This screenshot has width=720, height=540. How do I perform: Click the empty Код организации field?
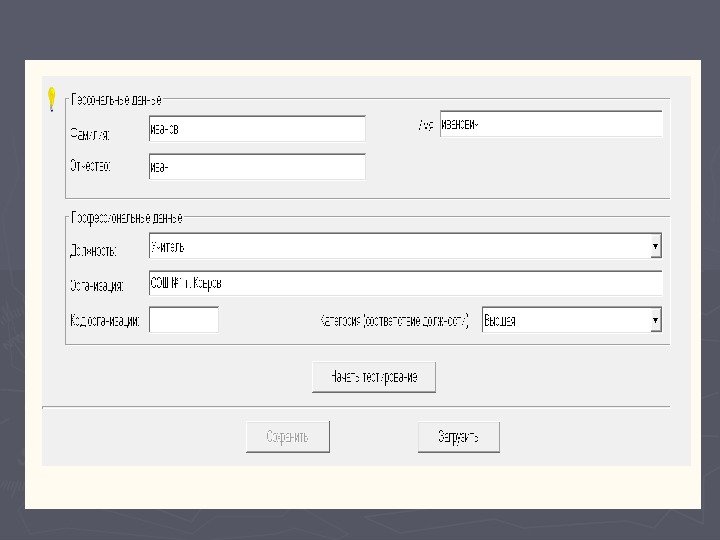click(183, 320)
